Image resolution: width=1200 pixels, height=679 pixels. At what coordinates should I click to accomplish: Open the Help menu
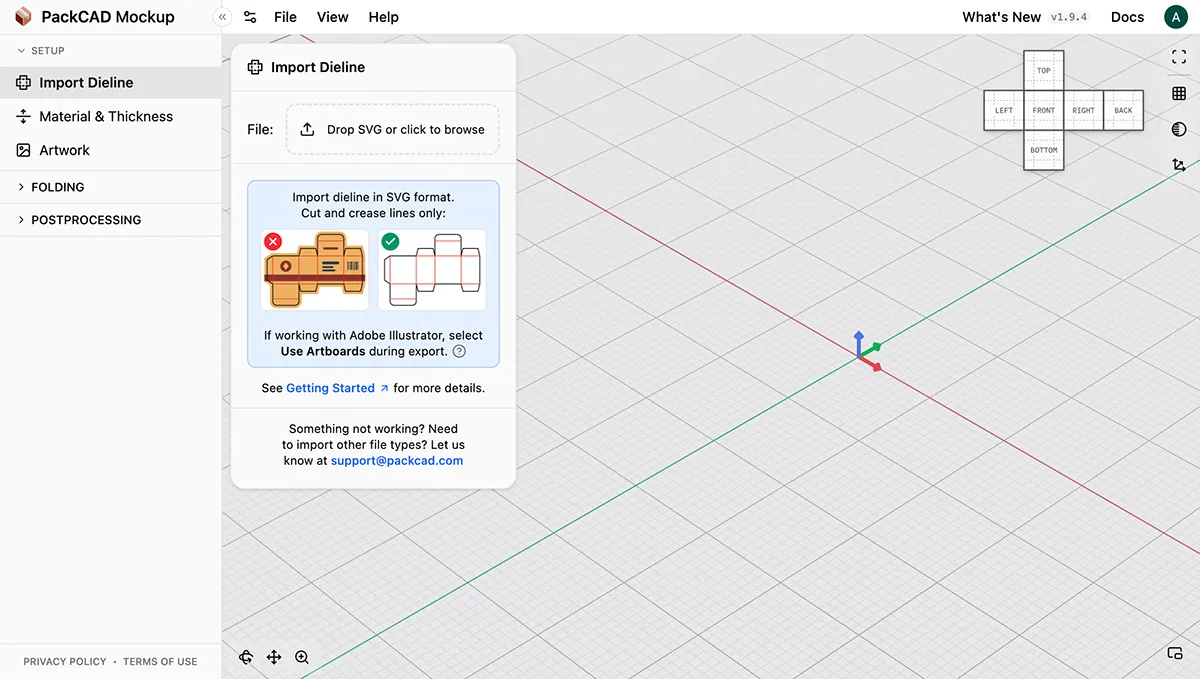coord(383,17)
